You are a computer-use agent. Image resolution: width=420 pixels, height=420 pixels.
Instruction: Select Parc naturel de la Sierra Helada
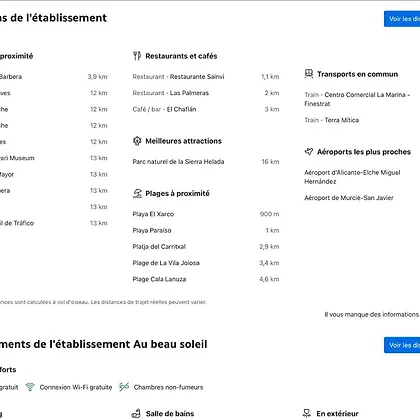pyautogui.click(x=206, y=162)
